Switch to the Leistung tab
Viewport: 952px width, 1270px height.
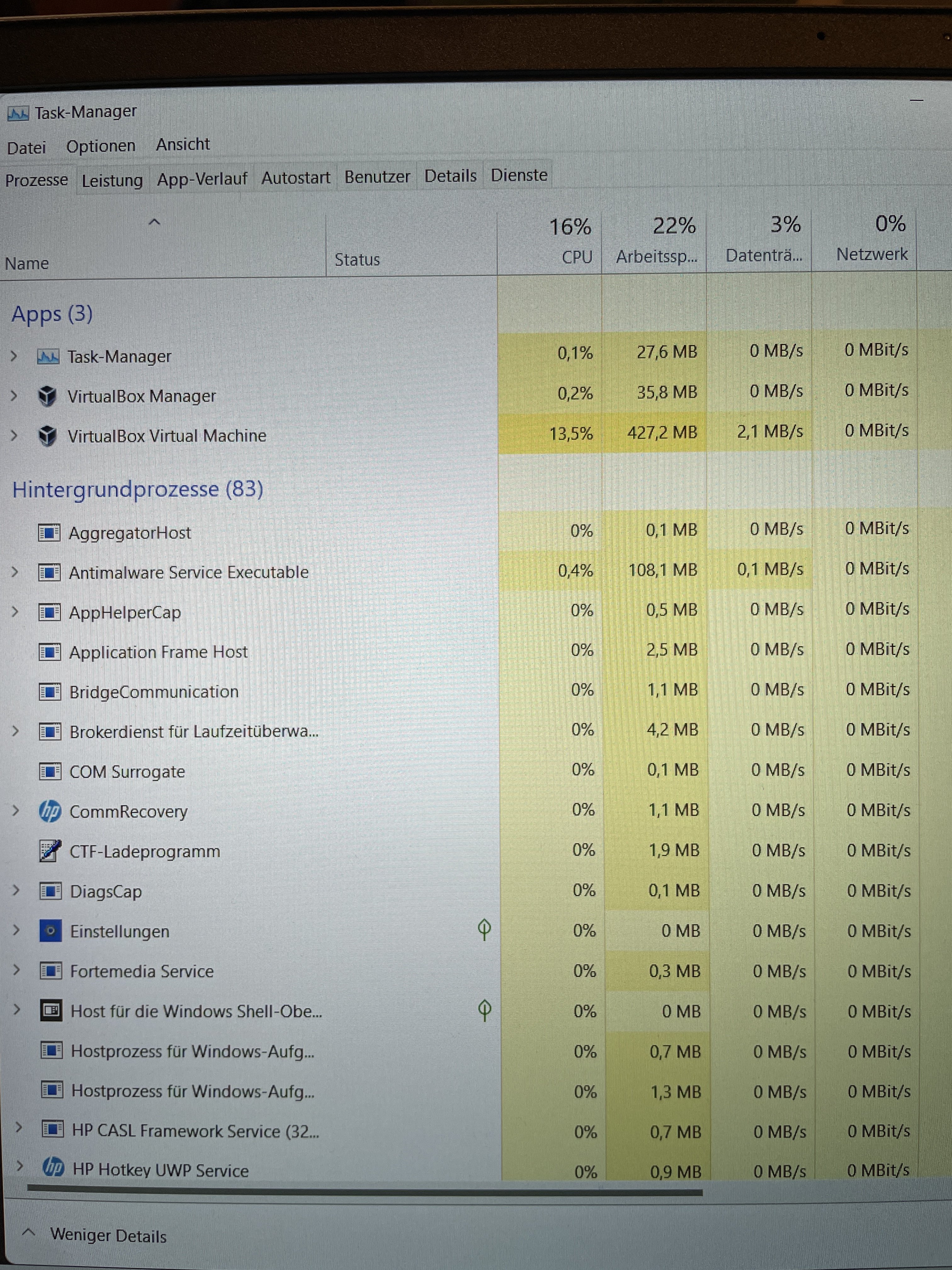(112, 180)
